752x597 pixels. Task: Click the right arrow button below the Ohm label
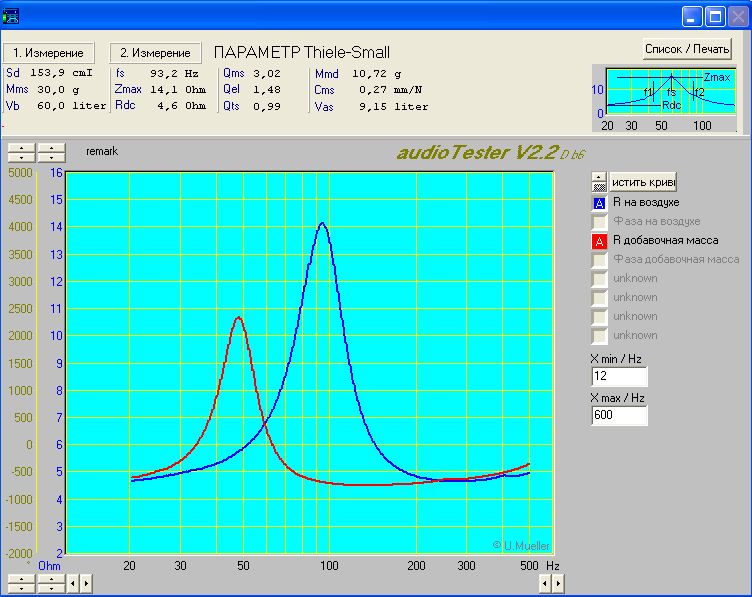point(86,583)
